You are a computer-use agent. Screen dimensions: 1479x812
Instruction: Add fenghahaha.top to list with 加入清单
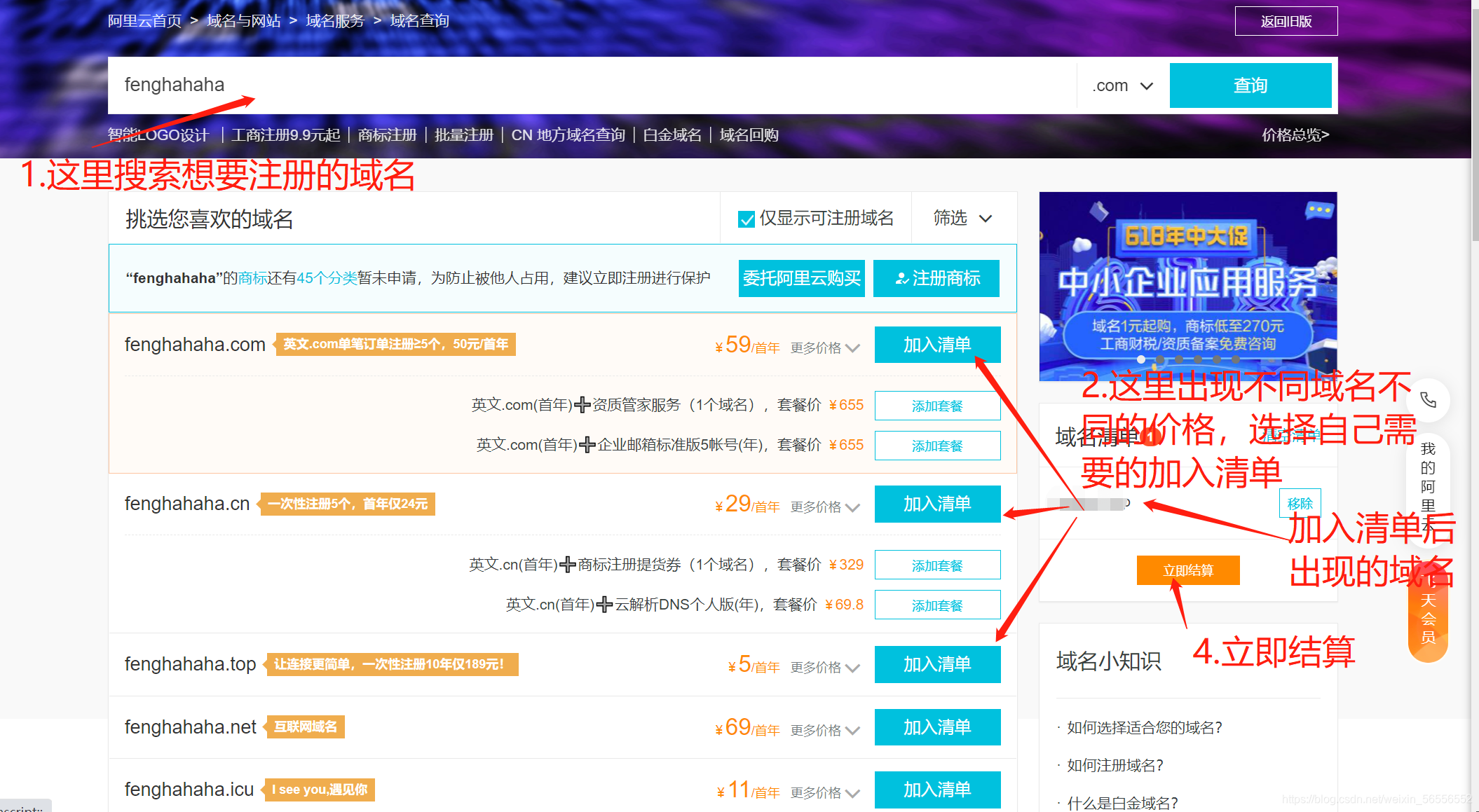(937, 664)
